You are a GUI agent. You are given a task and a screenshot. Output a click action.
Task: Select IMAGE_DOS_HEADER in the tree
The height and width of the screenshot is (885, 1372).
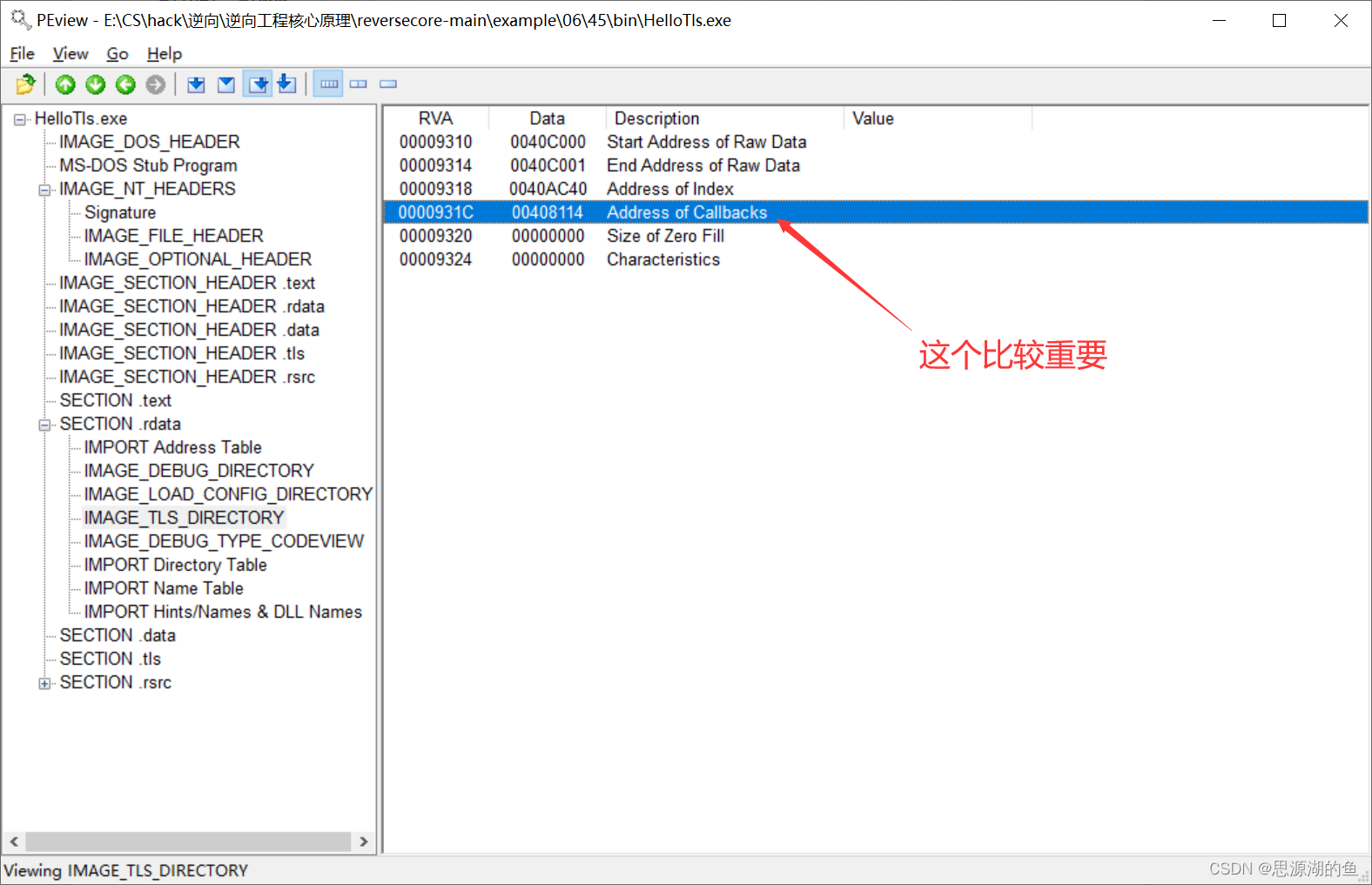(x=150, y=142)
